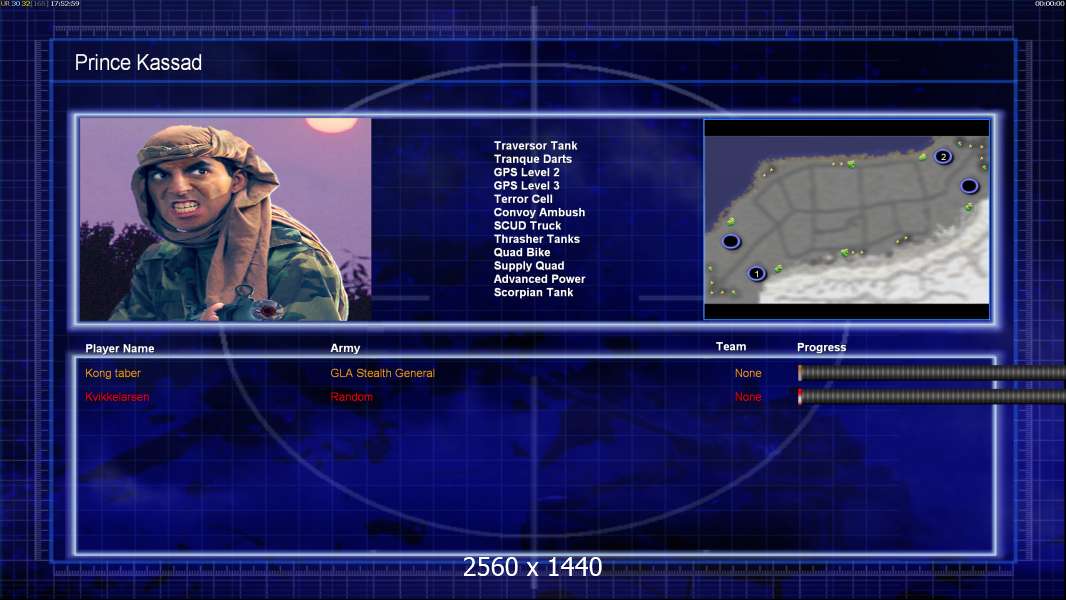This screenshot has height=600, width=1066.
Task: Click Kong taber's loading progress bar
Action: [x=931, y=372]
